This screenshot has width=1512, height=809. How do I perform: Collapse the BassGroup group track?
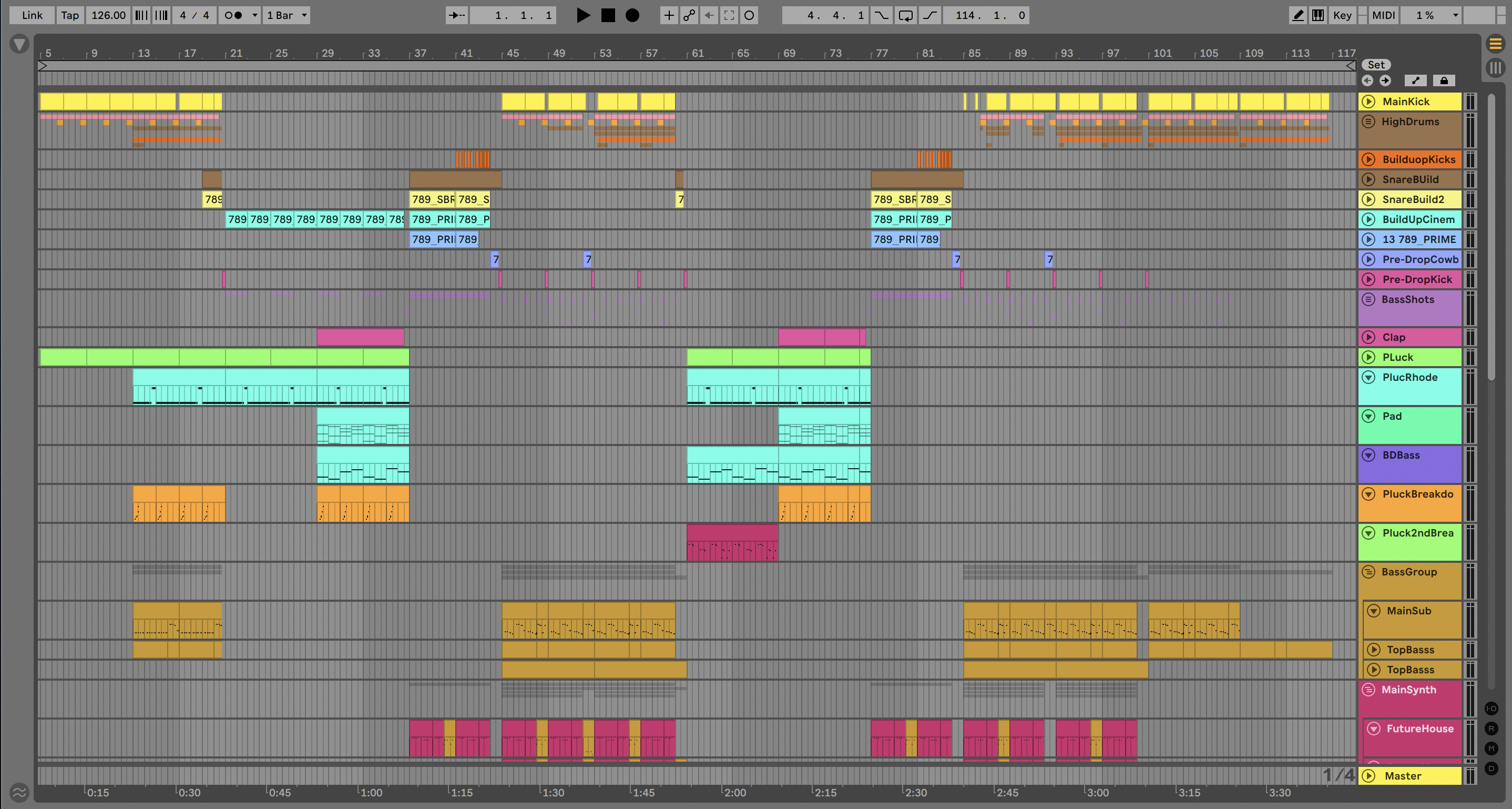(1368, 572)
